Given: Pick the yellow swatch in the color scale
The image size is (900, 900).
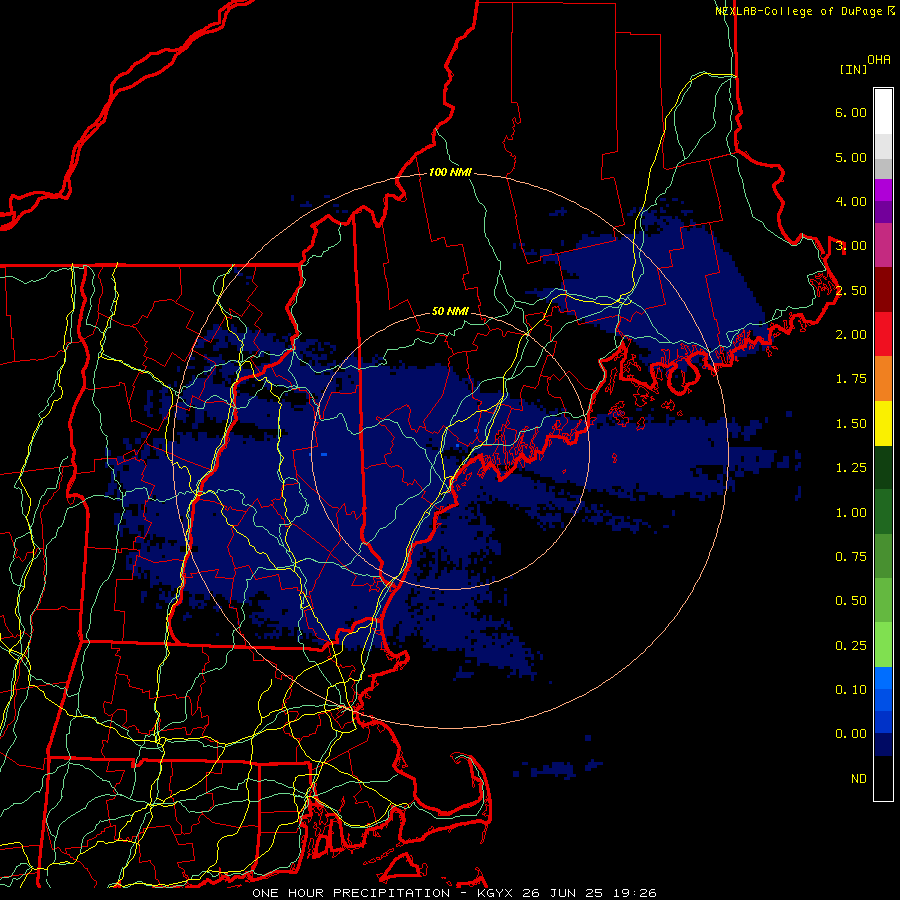Looking at the screenshot, I should click(883, 424).
